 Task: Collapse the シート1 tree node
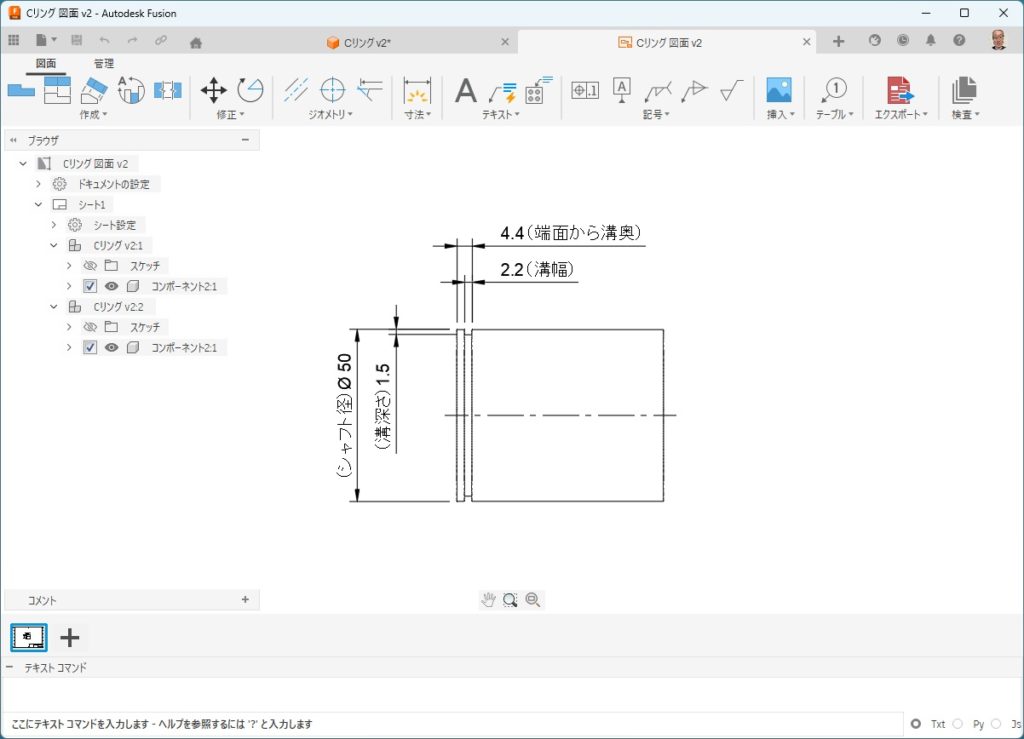[39, 204]
